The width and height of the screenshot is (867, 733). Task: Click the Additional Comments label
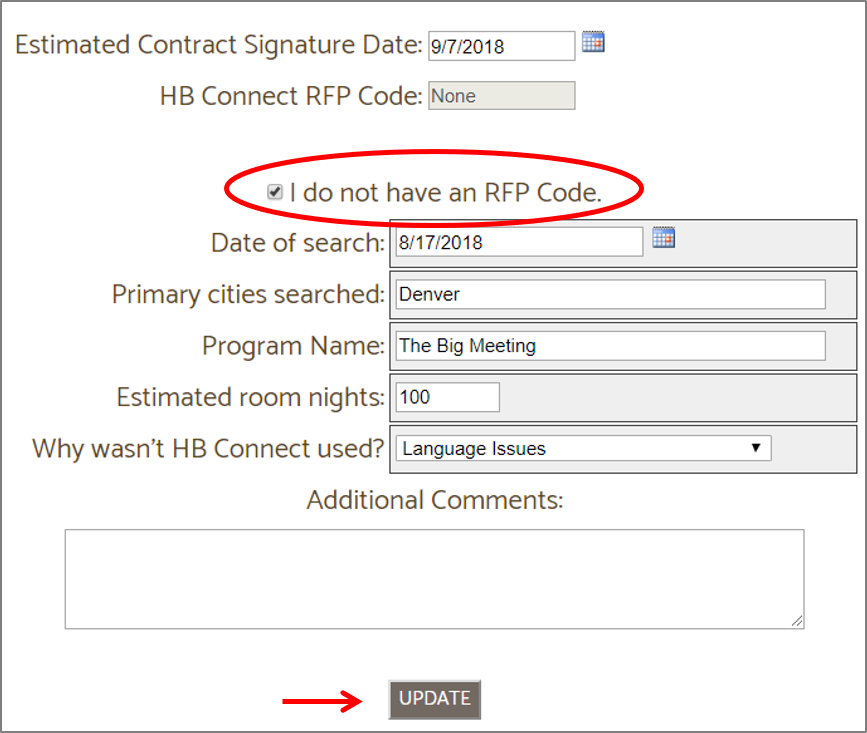tap(434, 499)
